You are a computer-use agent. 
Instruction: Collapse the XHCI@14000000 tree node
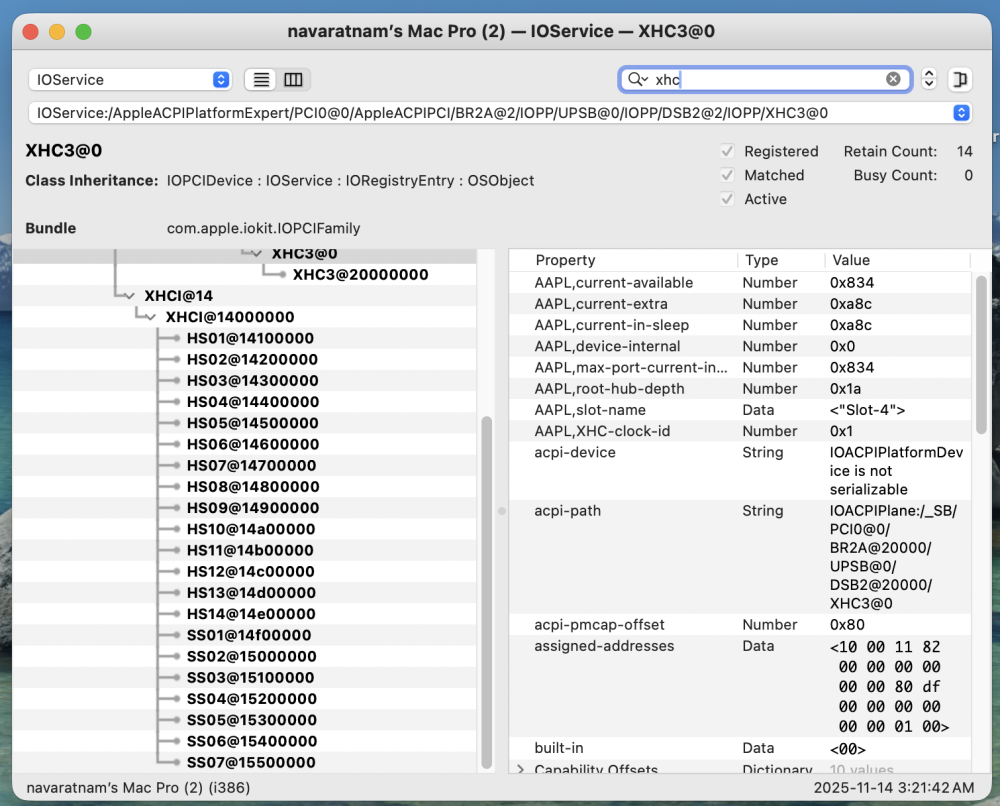[151, 317]
